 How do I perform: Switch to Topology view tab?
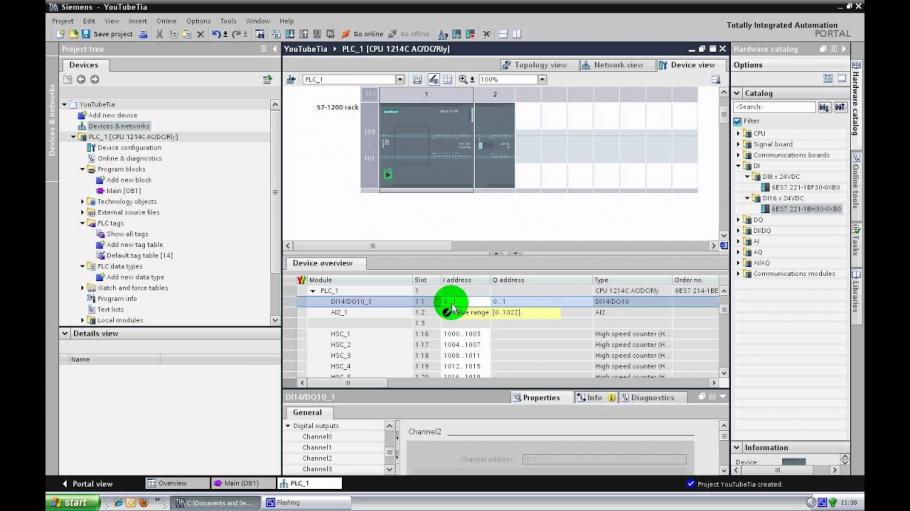[x=535, y=65]
